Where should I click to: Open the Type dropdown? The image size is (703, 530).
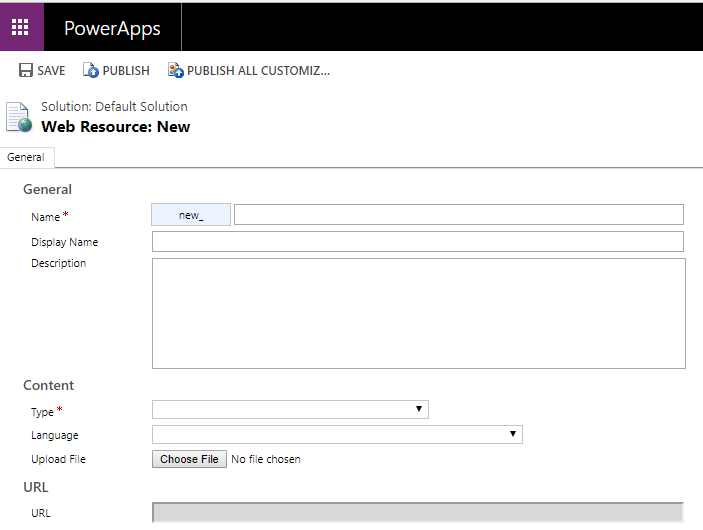[290, 409]
